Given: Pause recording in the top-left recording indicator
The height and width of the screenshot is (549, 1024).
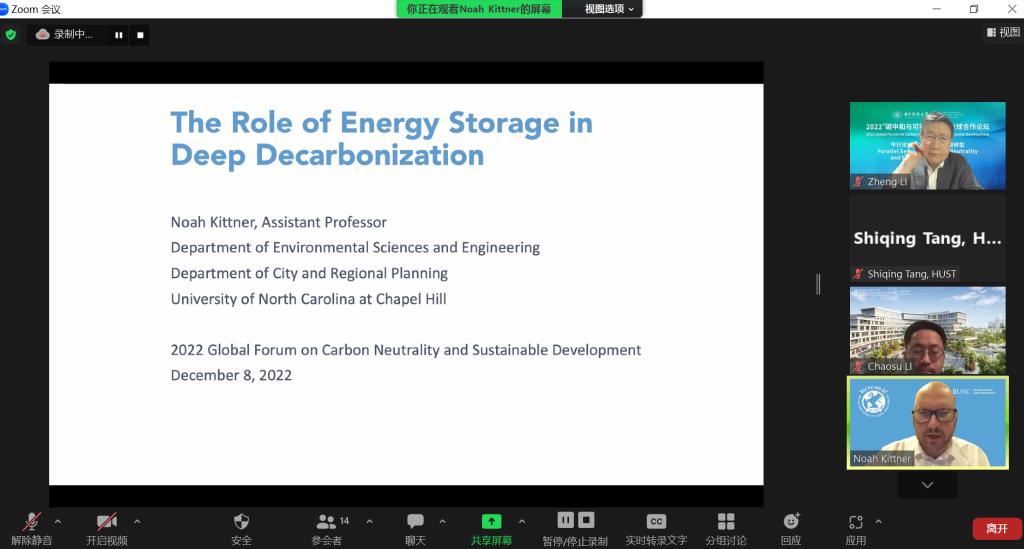Looking at the screenshot, I should coord(119,35).
